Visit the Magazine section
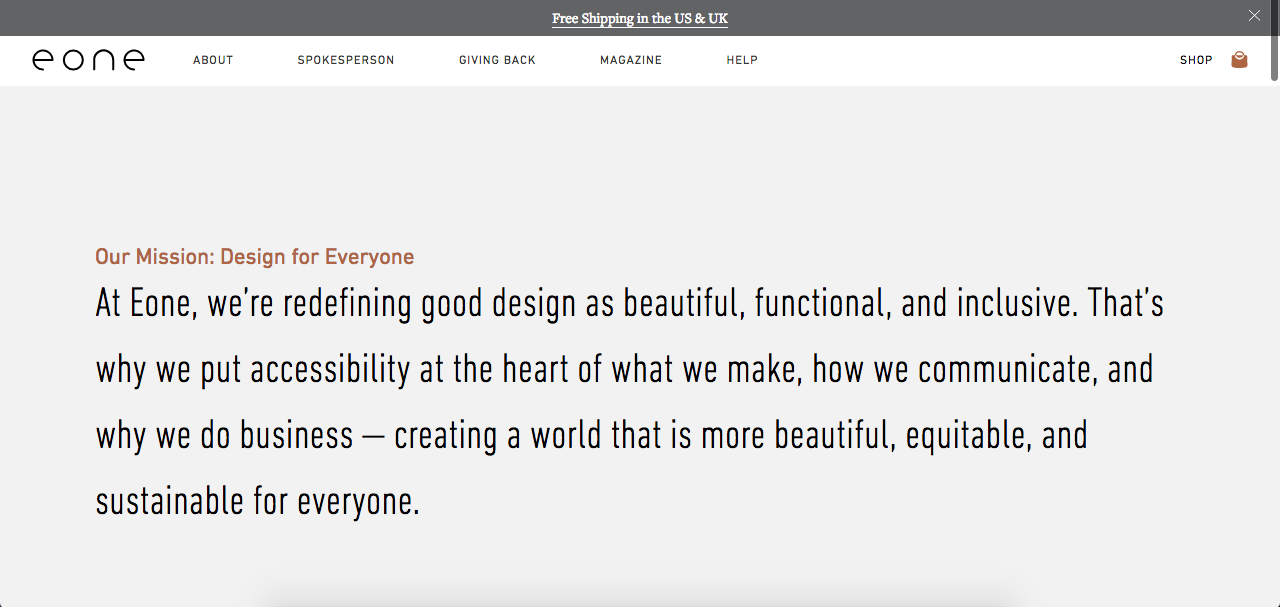Viewport: 1280px width, 607px height. click(x=631, y=60)
